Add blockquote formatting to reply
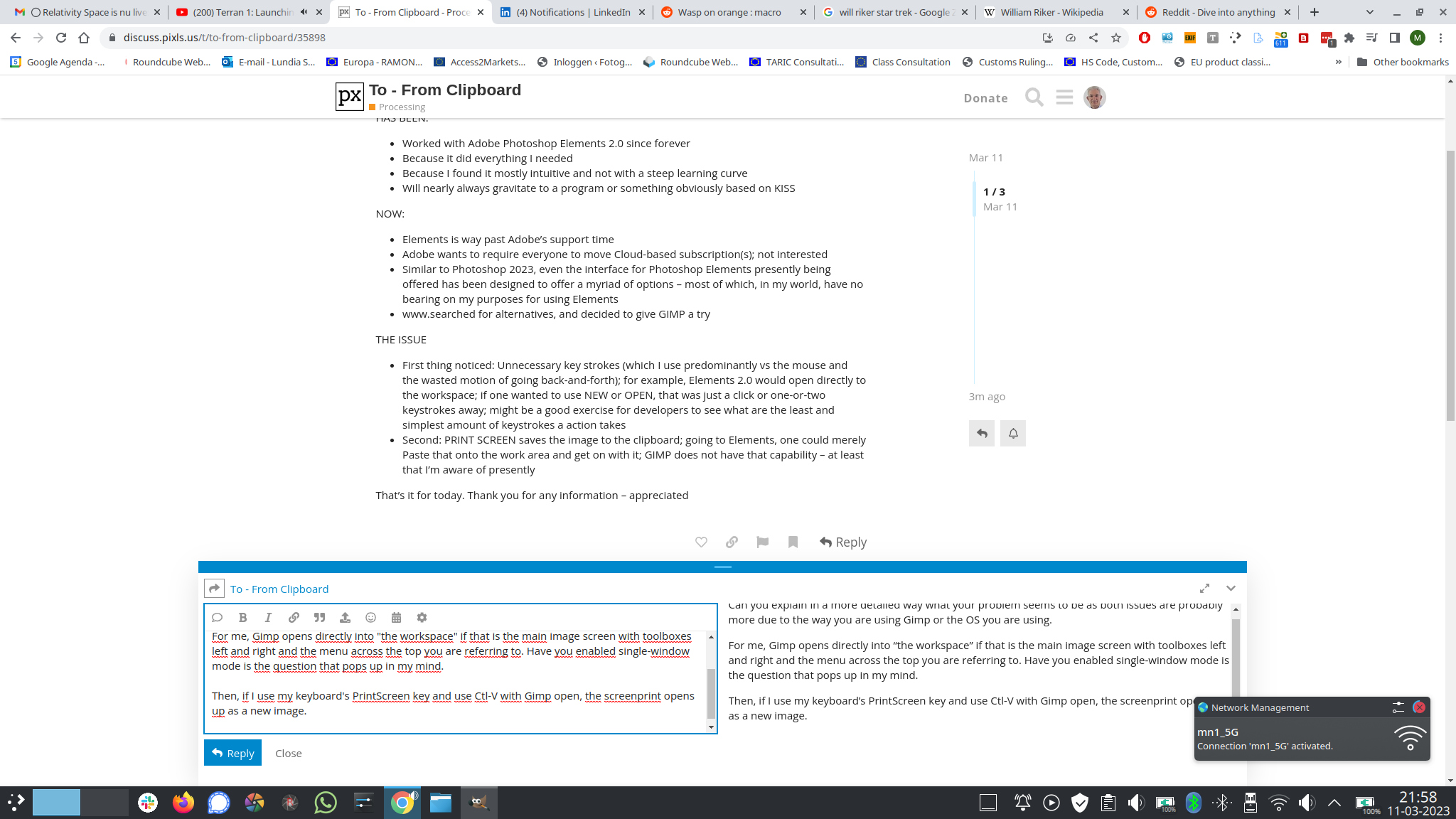This screenshot has width=1456, height=819. click(319, 617)
